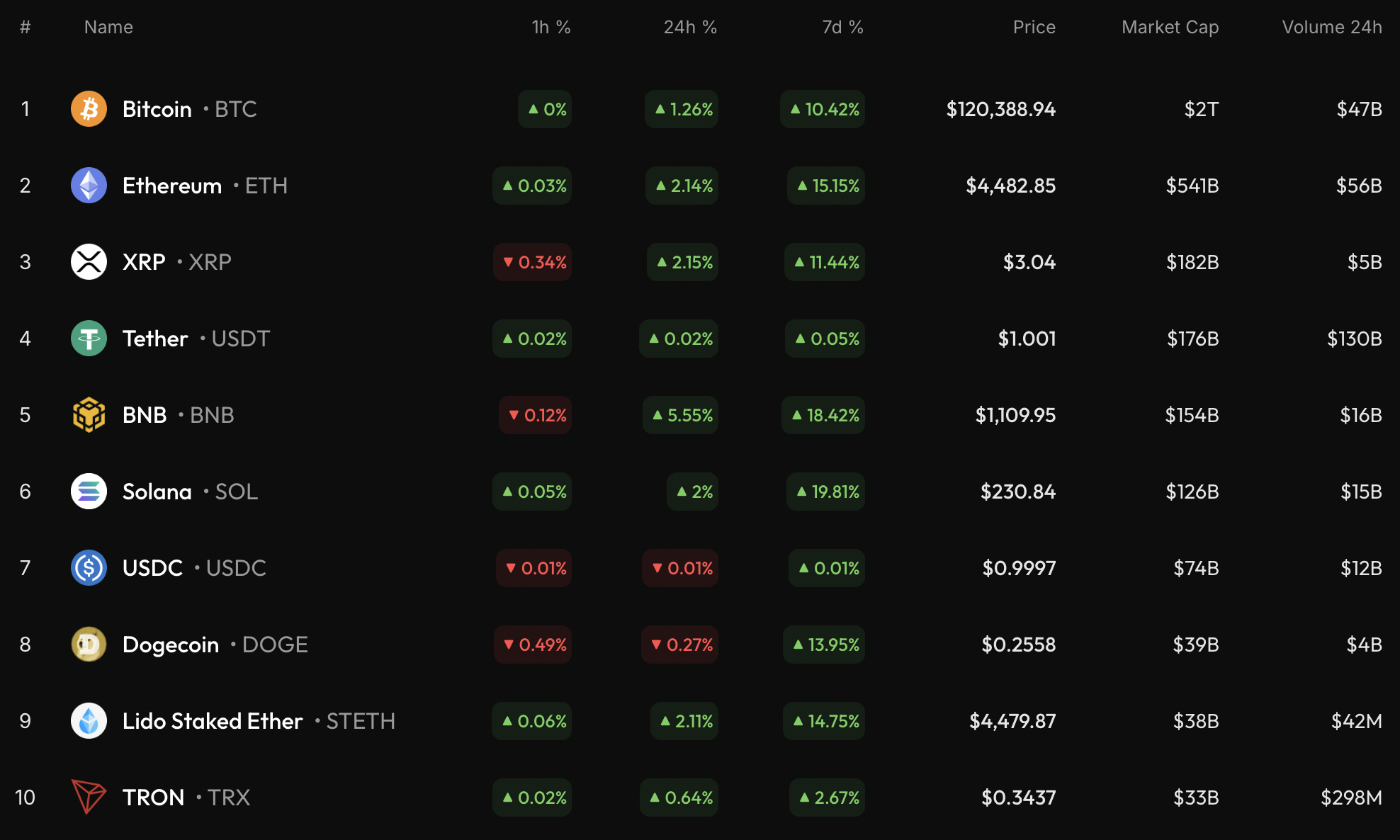Click the Bitcoin logo icon
Screen dimensions: 1400x840
coord(89,109)
